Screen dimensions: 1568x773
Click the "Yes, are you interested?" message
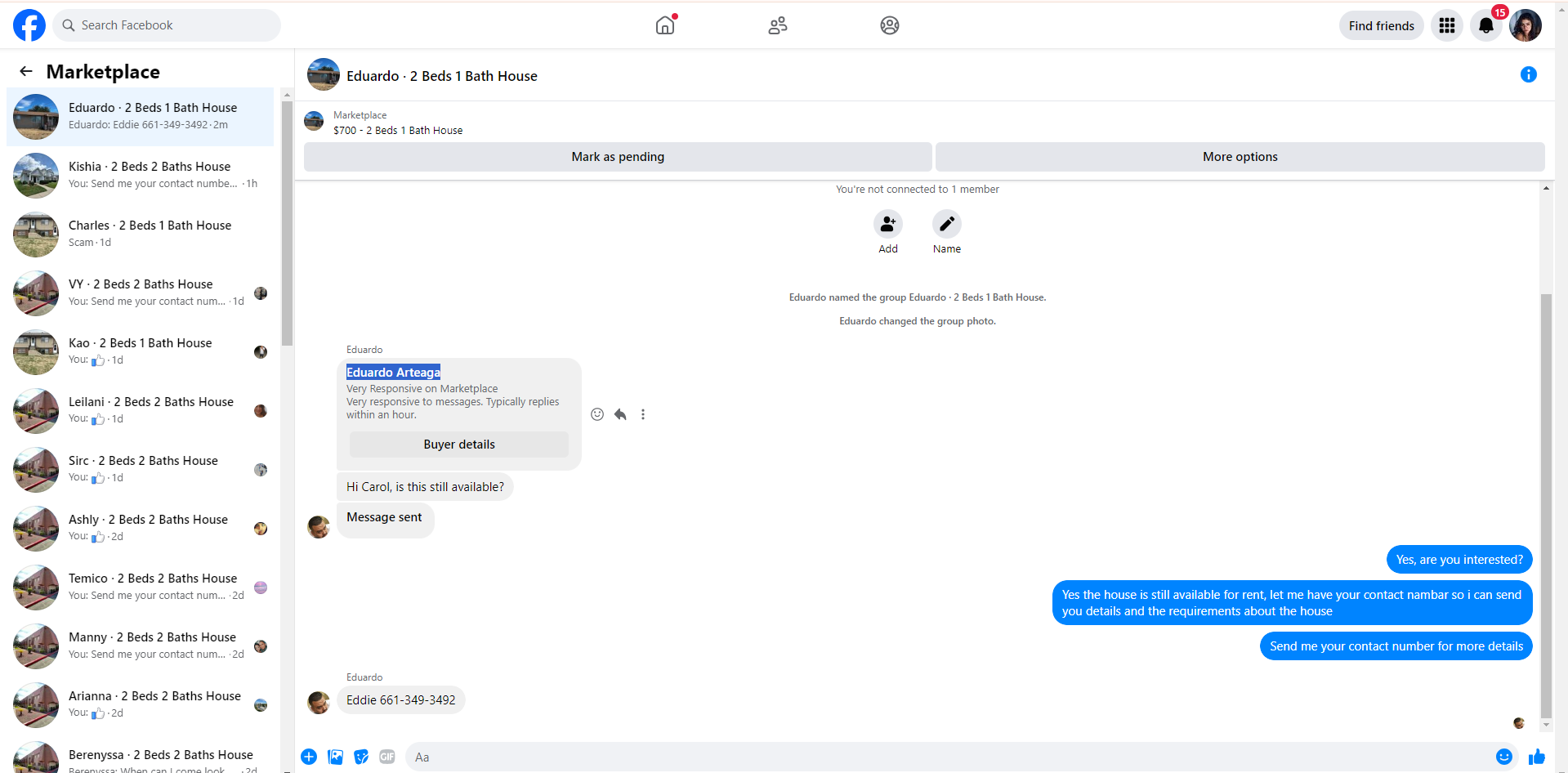(1459, 560)
